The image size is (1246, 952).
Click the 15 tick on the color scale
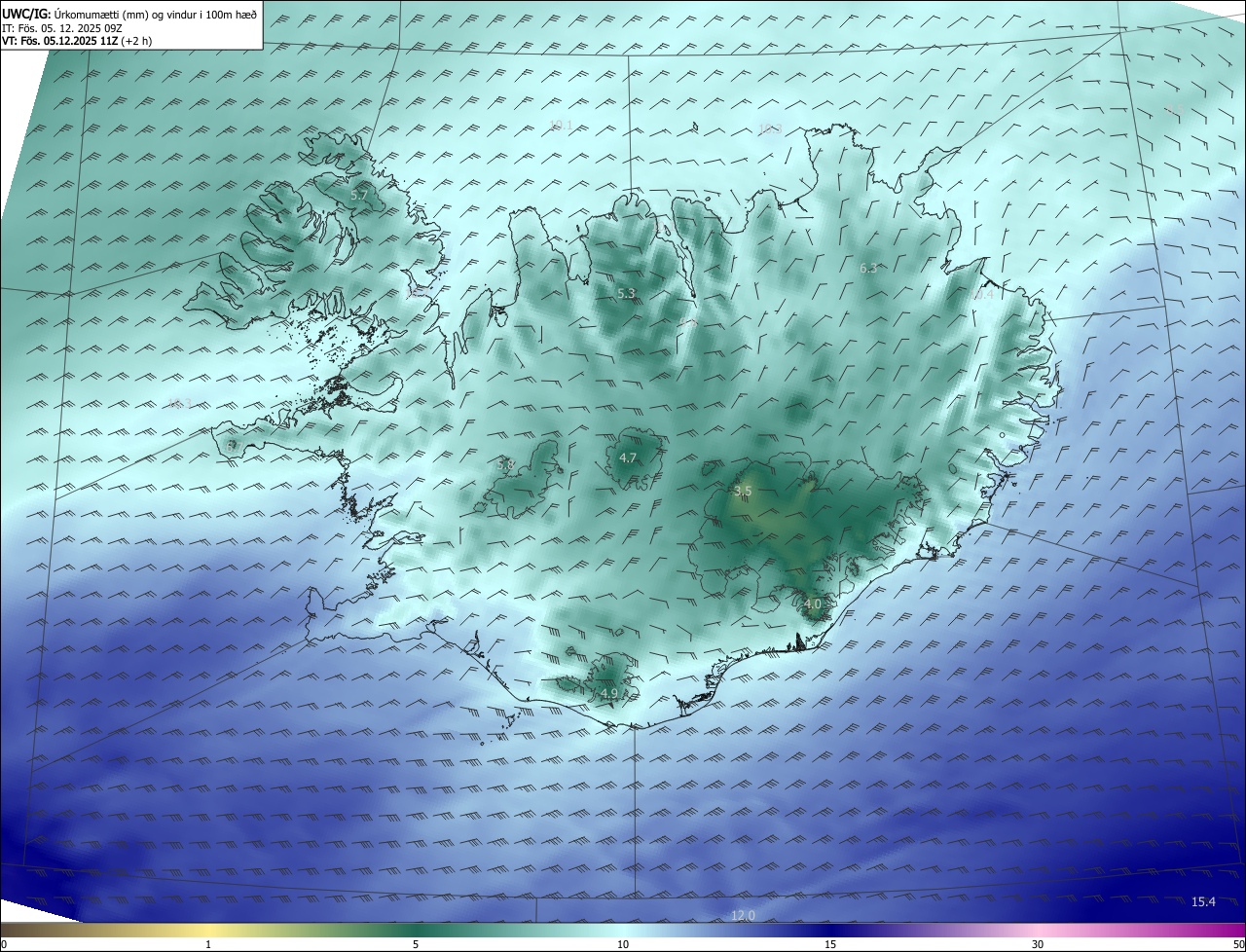[830, 944]
